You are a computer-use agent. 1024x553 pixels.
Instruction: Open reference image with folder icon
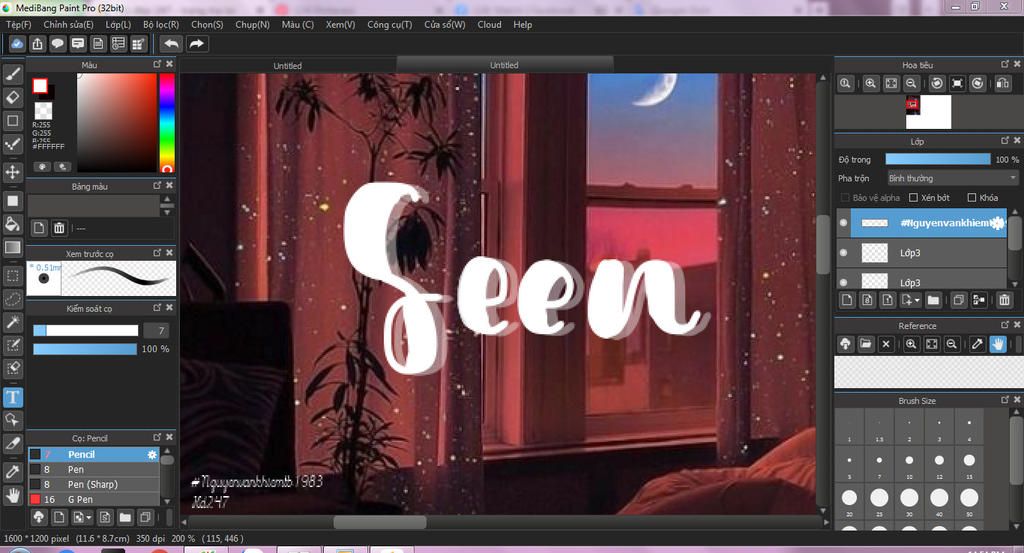(x=865, y=344)
